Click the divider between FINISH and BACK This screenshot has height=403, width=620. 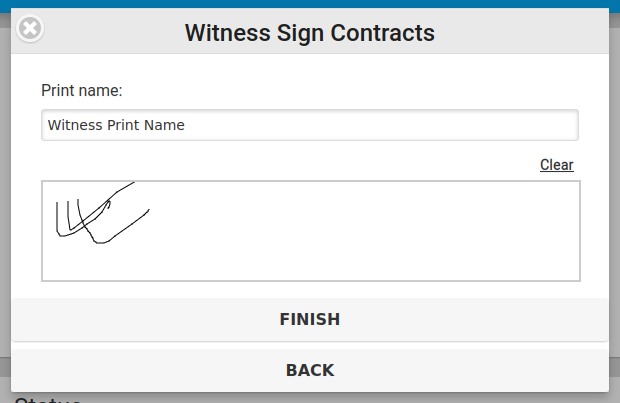310,344
